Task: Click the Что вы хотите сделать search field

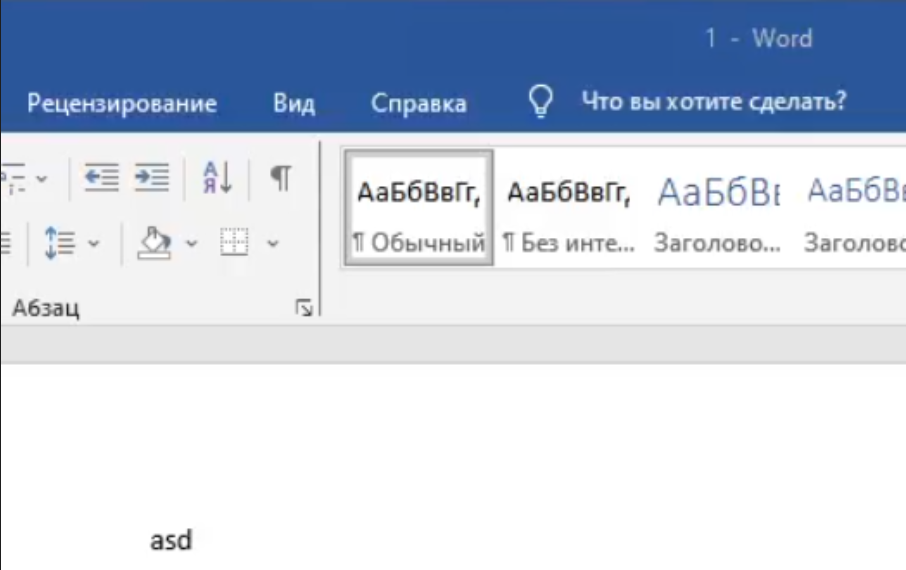Action: (x=714, y=102)
